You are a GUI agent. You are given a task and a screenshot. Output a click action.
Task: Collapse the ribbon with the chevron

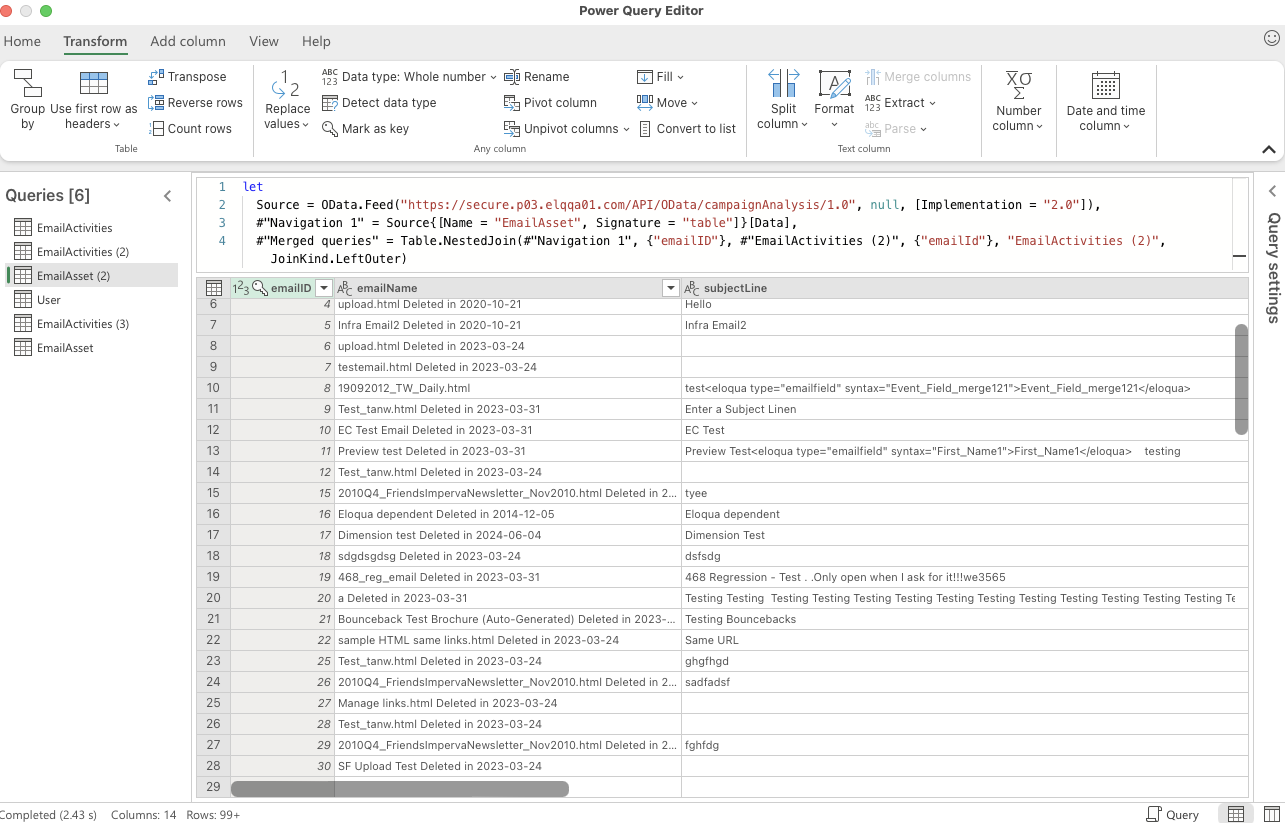(x=1269, y=150)
